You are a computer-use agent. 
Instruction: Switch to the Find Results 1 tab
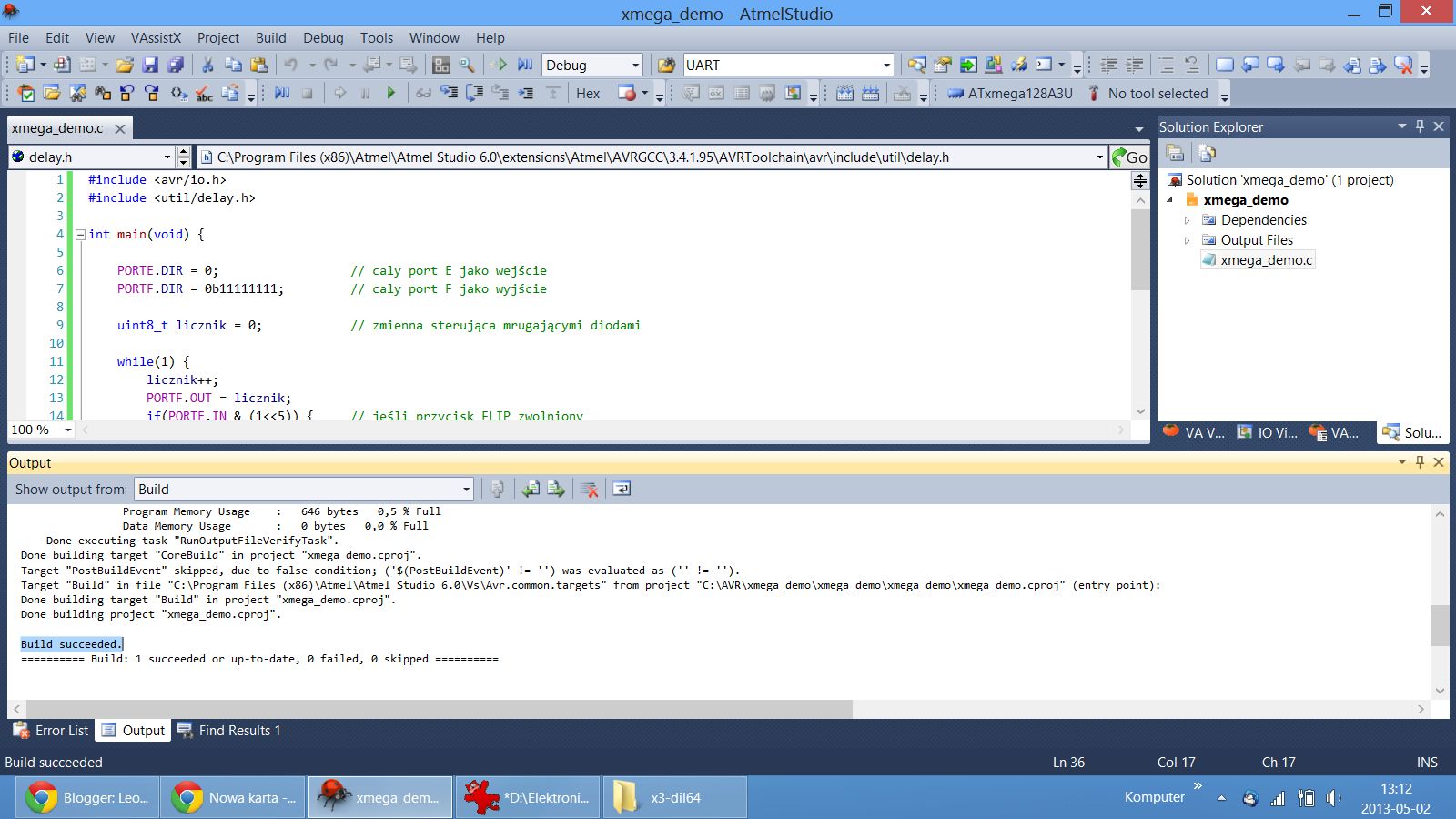tap(228, 730)
